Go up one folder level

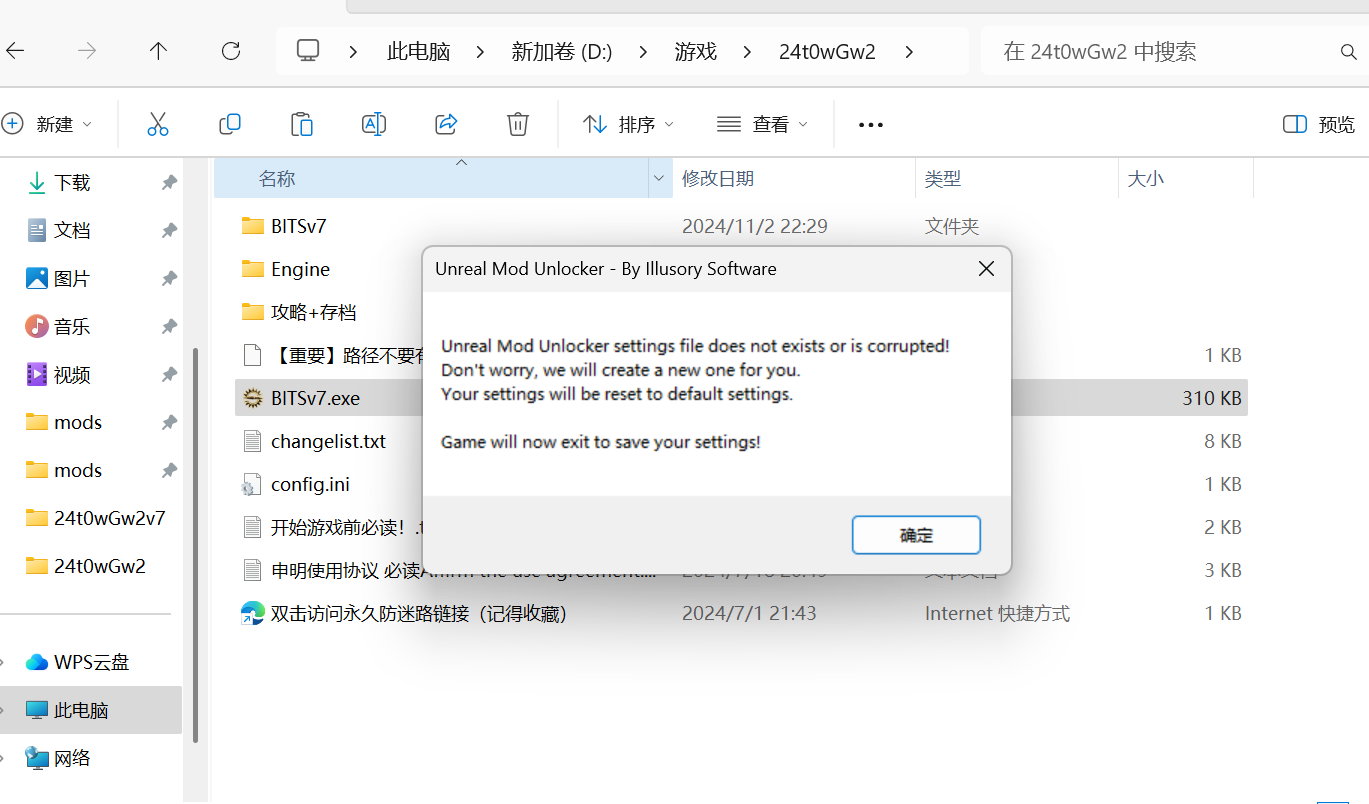[158, 51]
